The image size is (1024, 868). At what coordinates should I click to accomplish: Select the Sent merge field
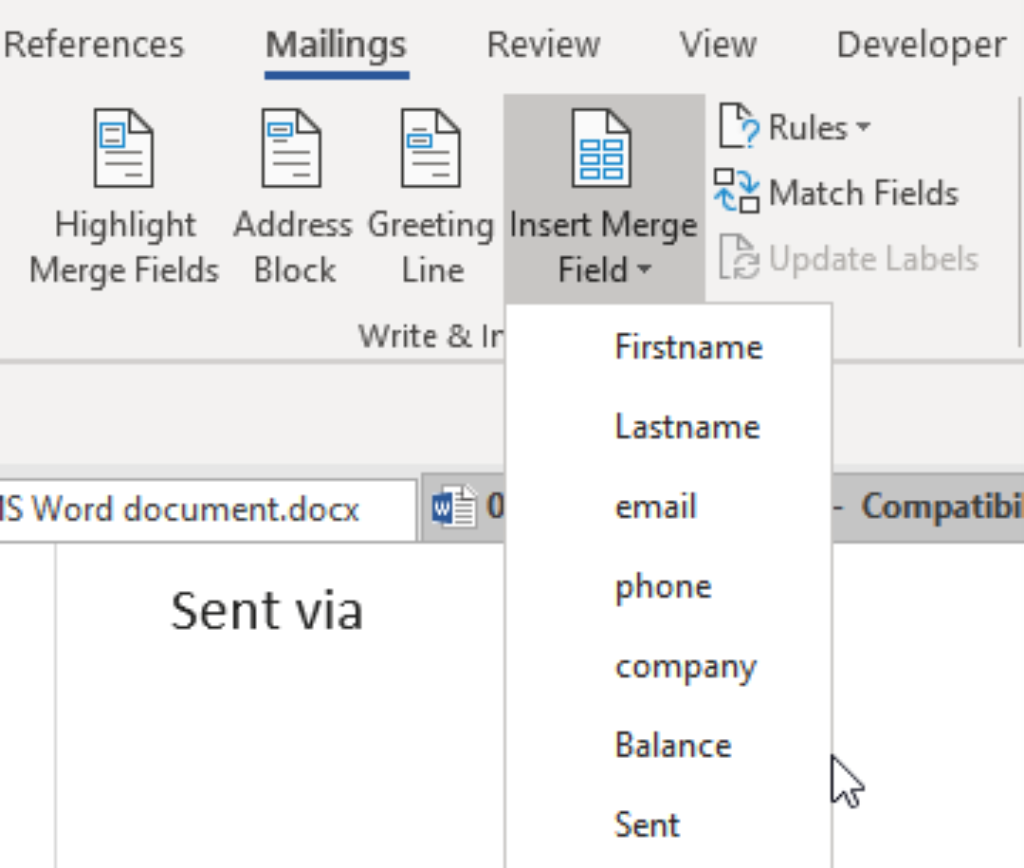click(x=647, y=824)
